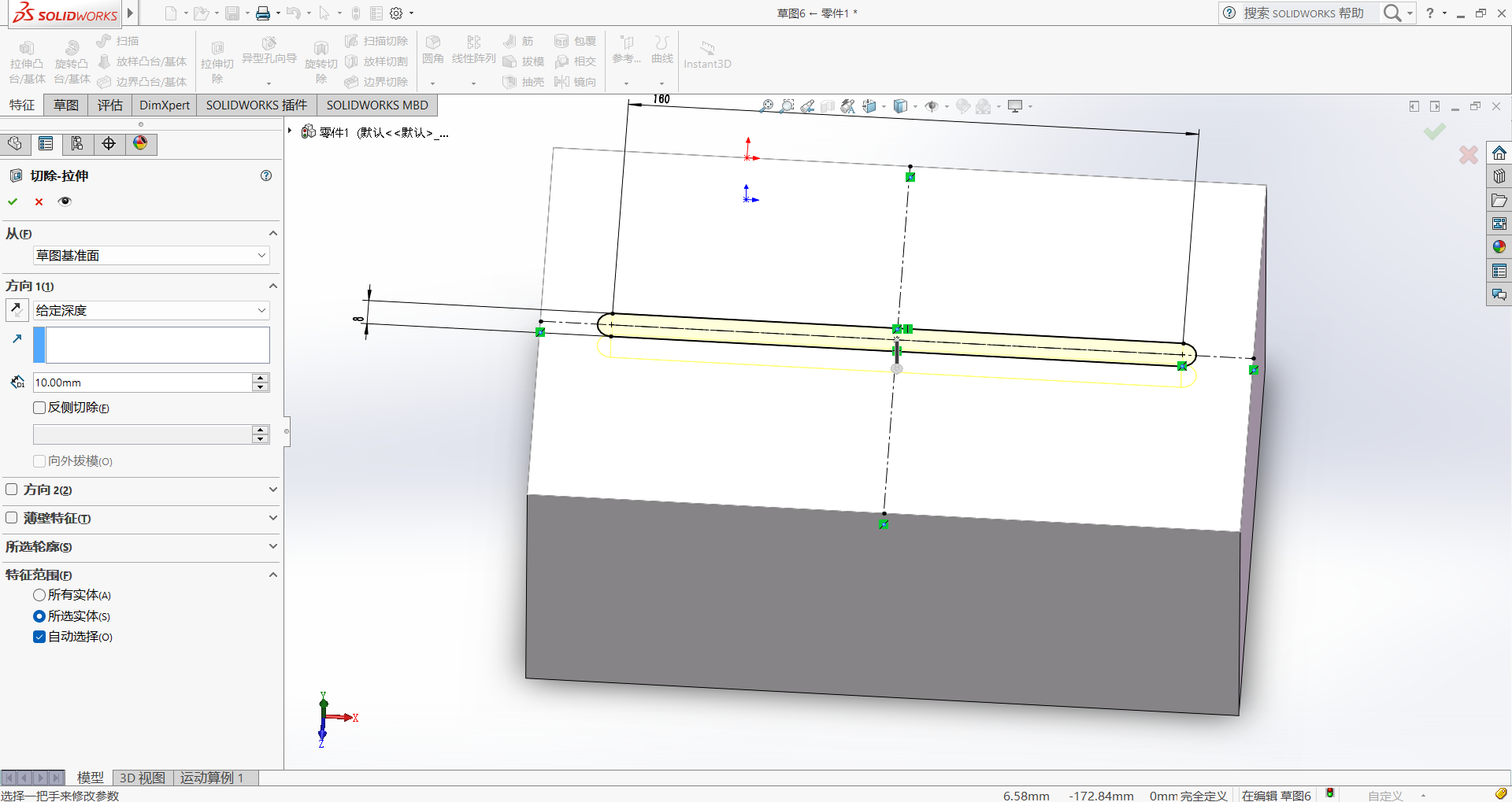Open the 给定深度 end condition dropdown
This screenshot has width=1512, height=802.
(151, 311)
